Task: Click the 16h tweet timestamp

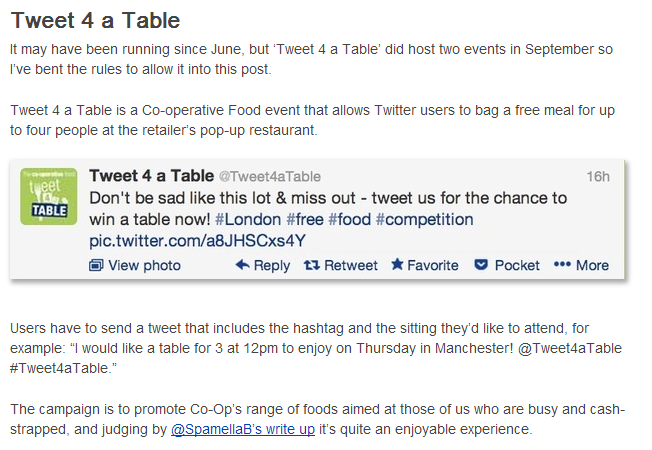Action: pos(598,177)
